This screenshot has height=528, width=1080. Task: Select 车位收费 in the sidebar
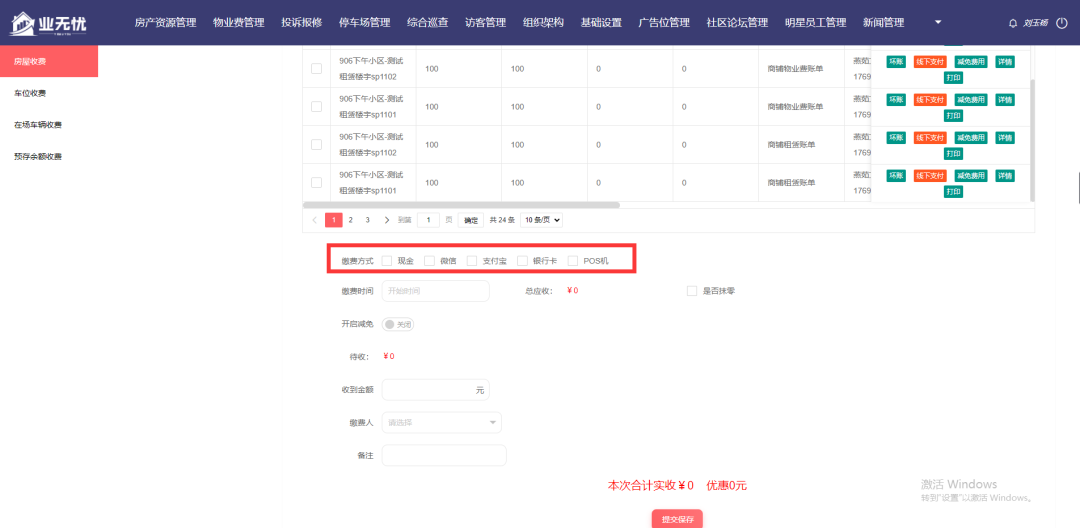(49, 93)
